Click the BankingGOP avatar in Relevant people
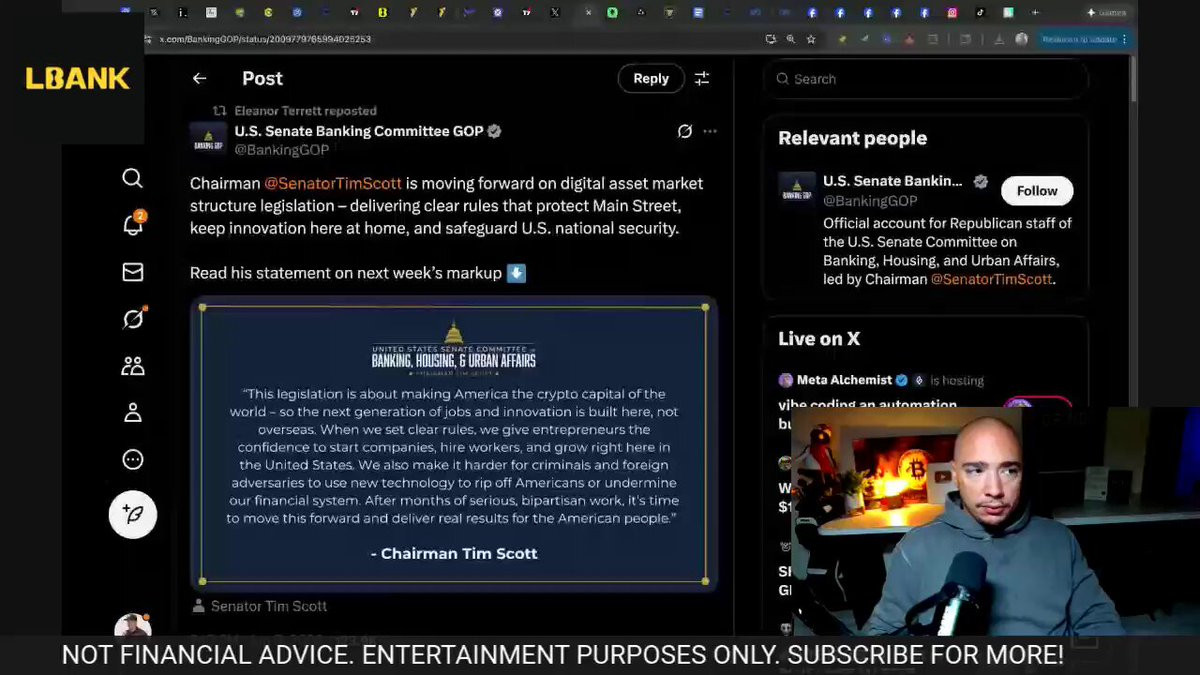This screenshot has height=675, width=1200. 797,189
